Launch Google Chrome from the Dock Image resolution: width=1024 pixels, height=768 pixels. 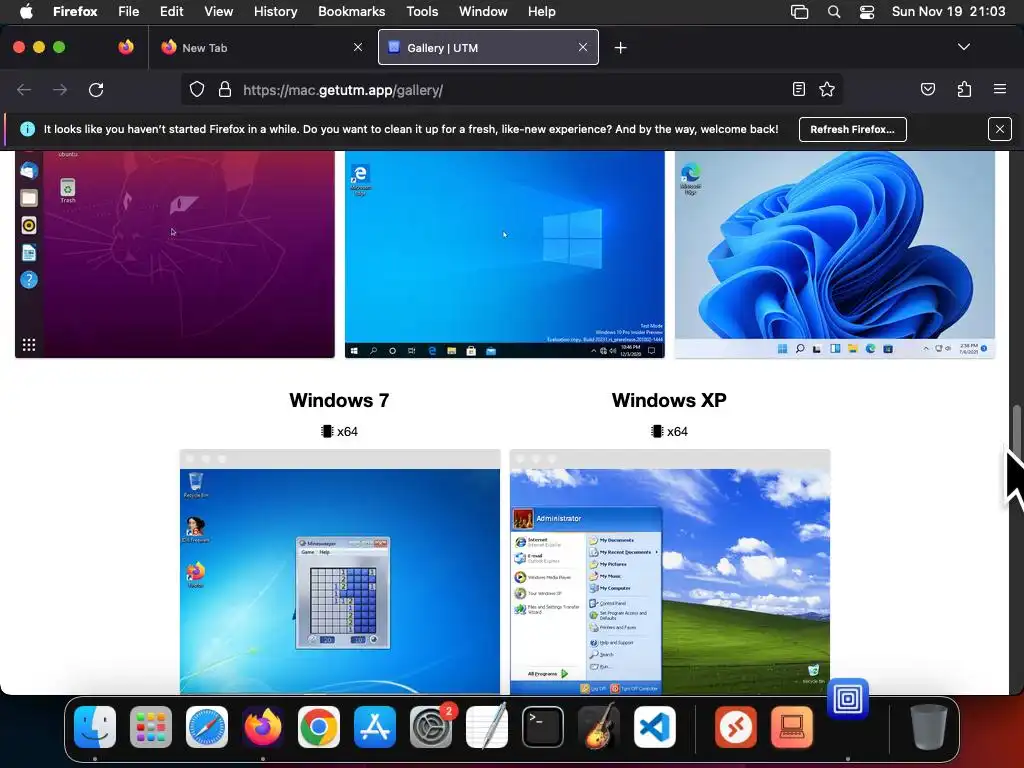click(319, 727)
